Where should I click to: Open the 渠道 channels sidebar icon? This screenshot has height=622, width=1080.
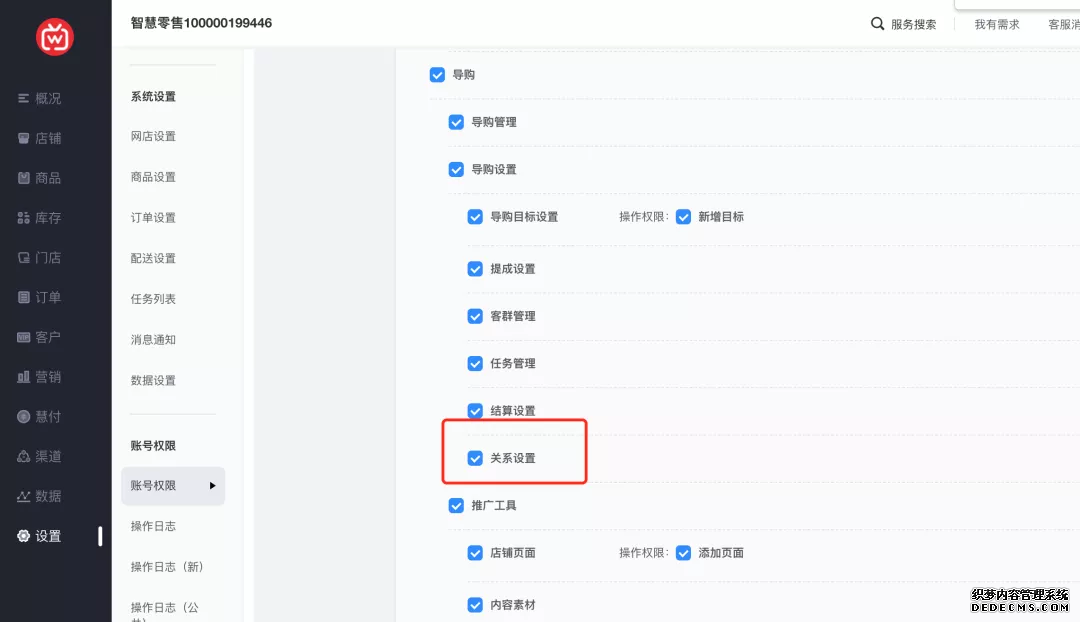(x=23, y=457)
